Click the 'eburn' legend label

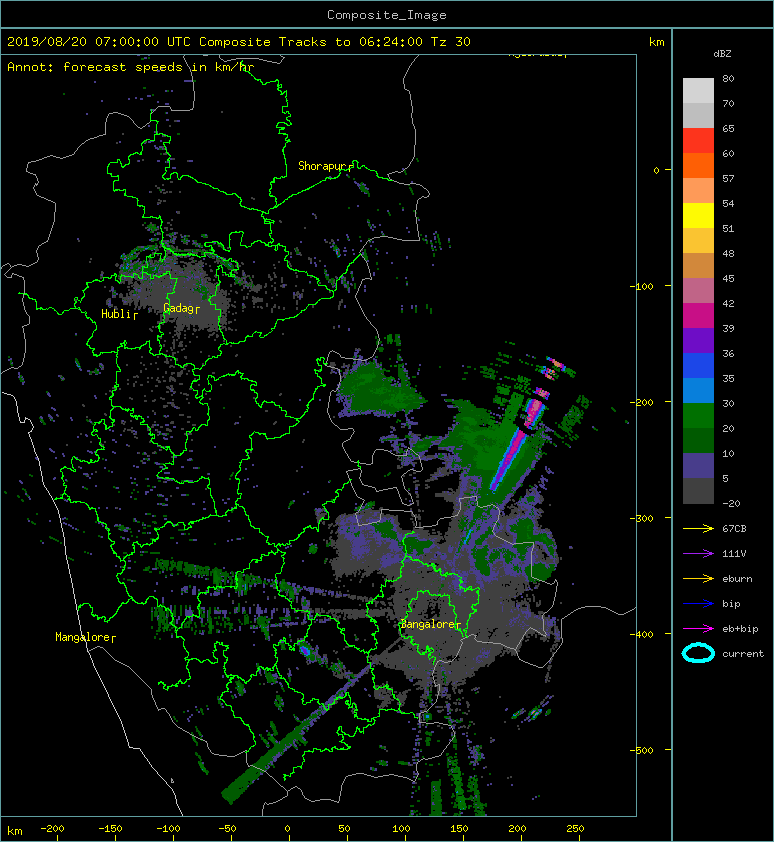[x=737, y=579]
